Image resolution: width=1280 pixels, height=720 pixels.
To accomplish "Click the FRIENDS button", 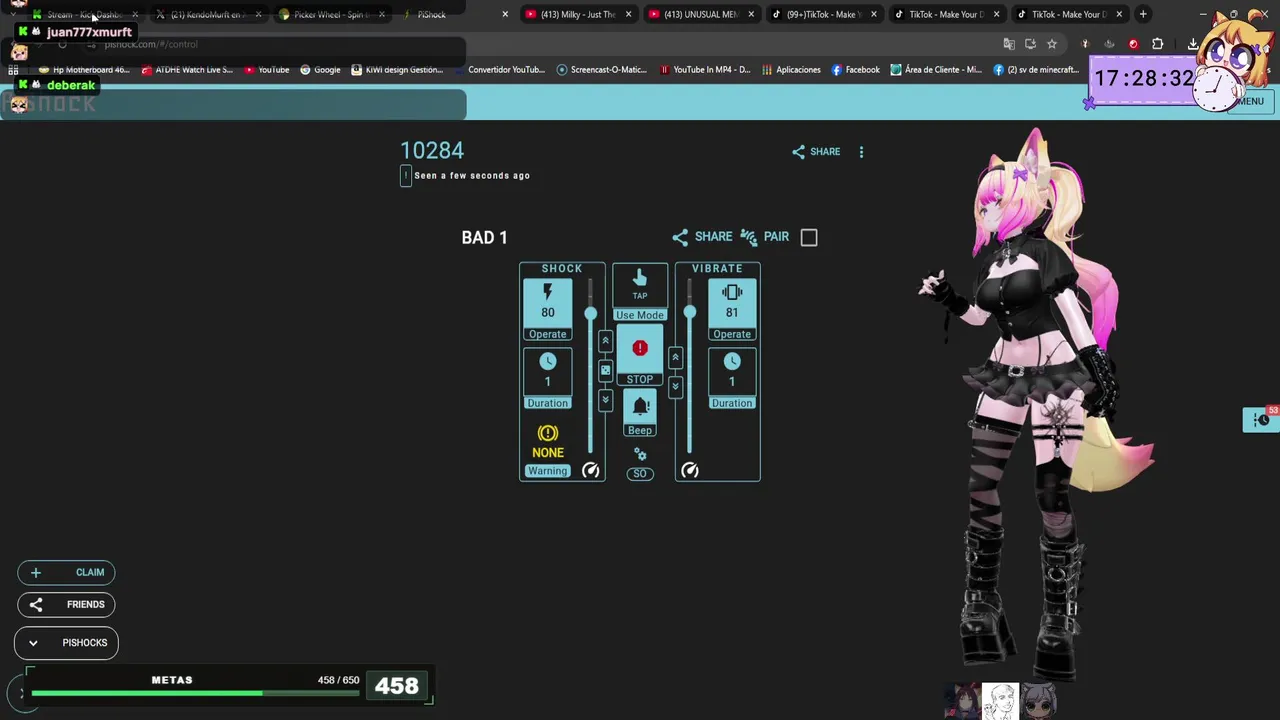I will pyautogui.click(x=66, y=604).
